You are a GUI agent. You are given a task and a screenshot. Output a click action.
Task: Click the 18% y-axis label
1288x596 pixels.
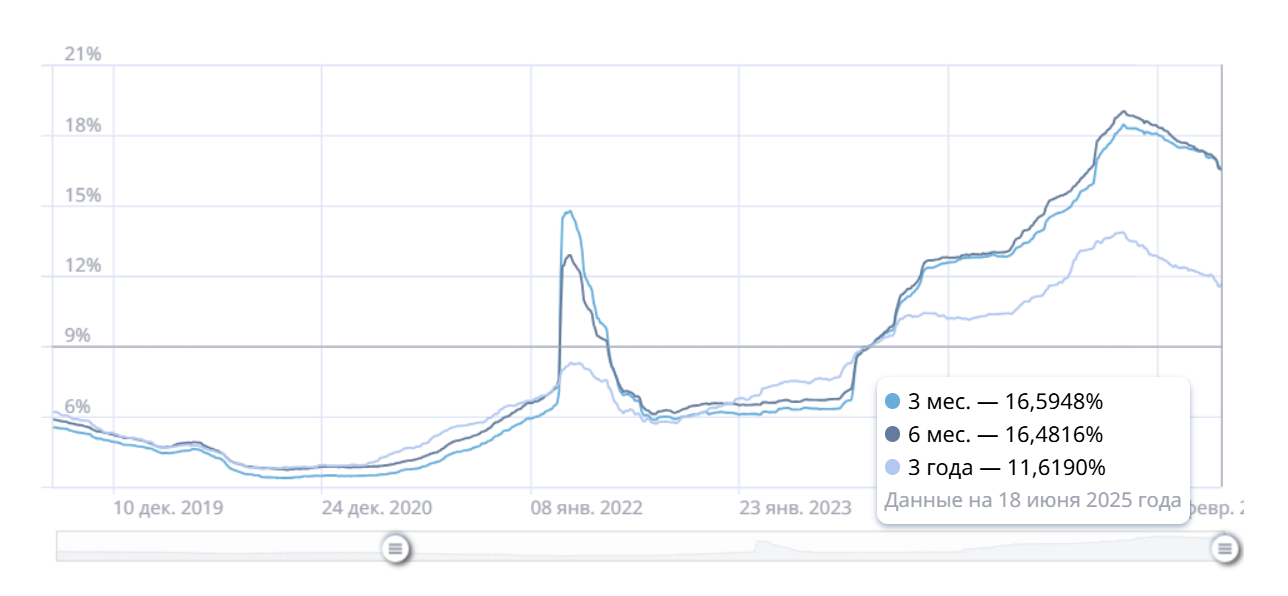(x=83, y=125)
